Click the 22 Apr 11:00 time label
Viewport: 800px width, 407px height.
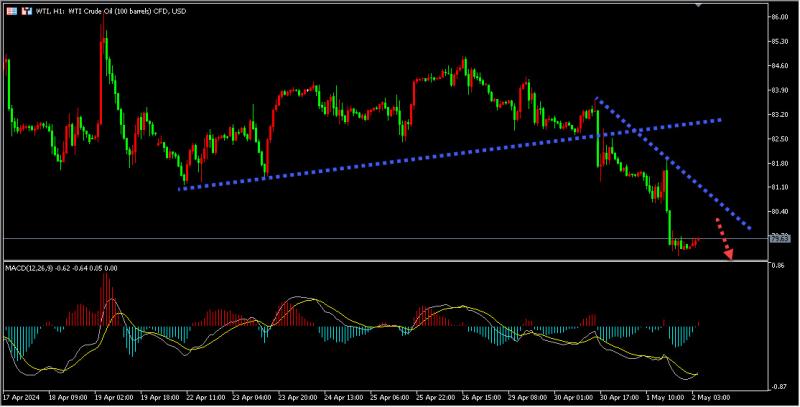pyautogui.click(x=206, y=397)
